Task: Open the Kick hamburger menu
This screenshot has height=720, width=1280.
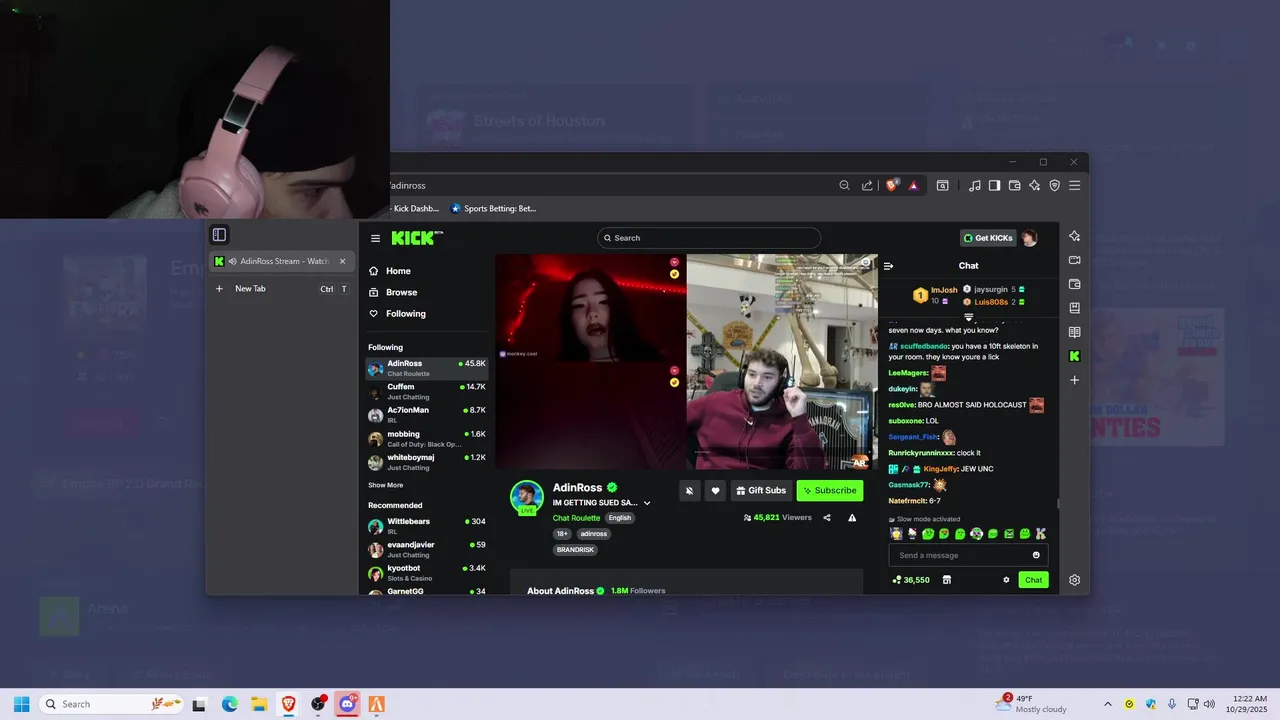Action: coord(375,238)
